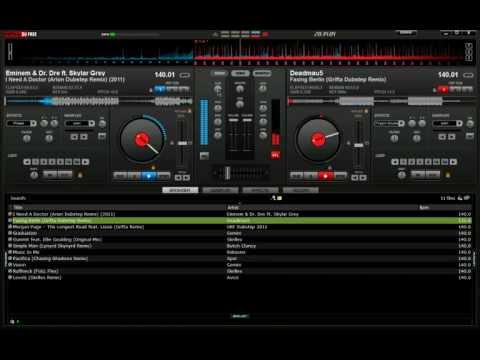The width and height of the screenshot is (480, 360).
Task: Click the crossfader handle
Action: (x=227, y=173)
